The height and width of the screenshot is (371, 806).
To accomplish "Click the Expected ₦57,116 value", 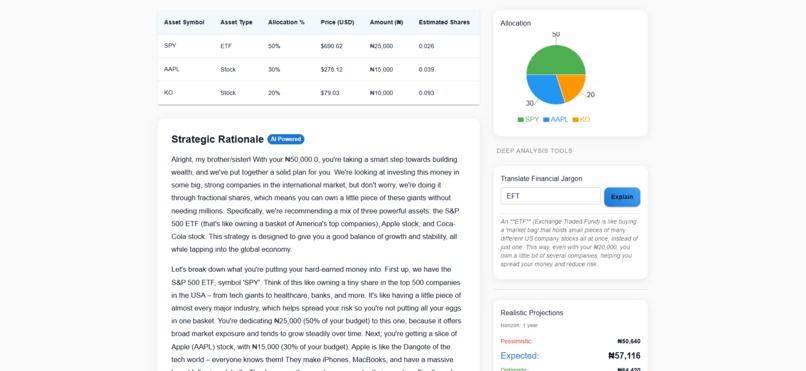I will (624, 356).
